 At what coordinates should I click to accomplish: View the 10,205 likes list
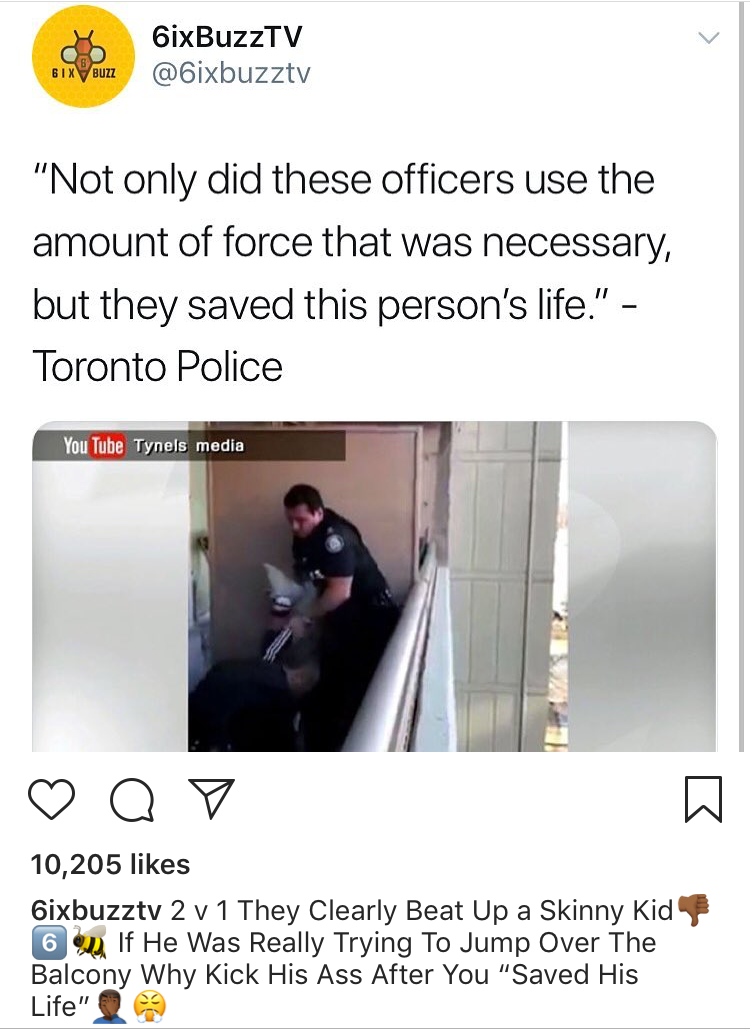coord(110,864)
